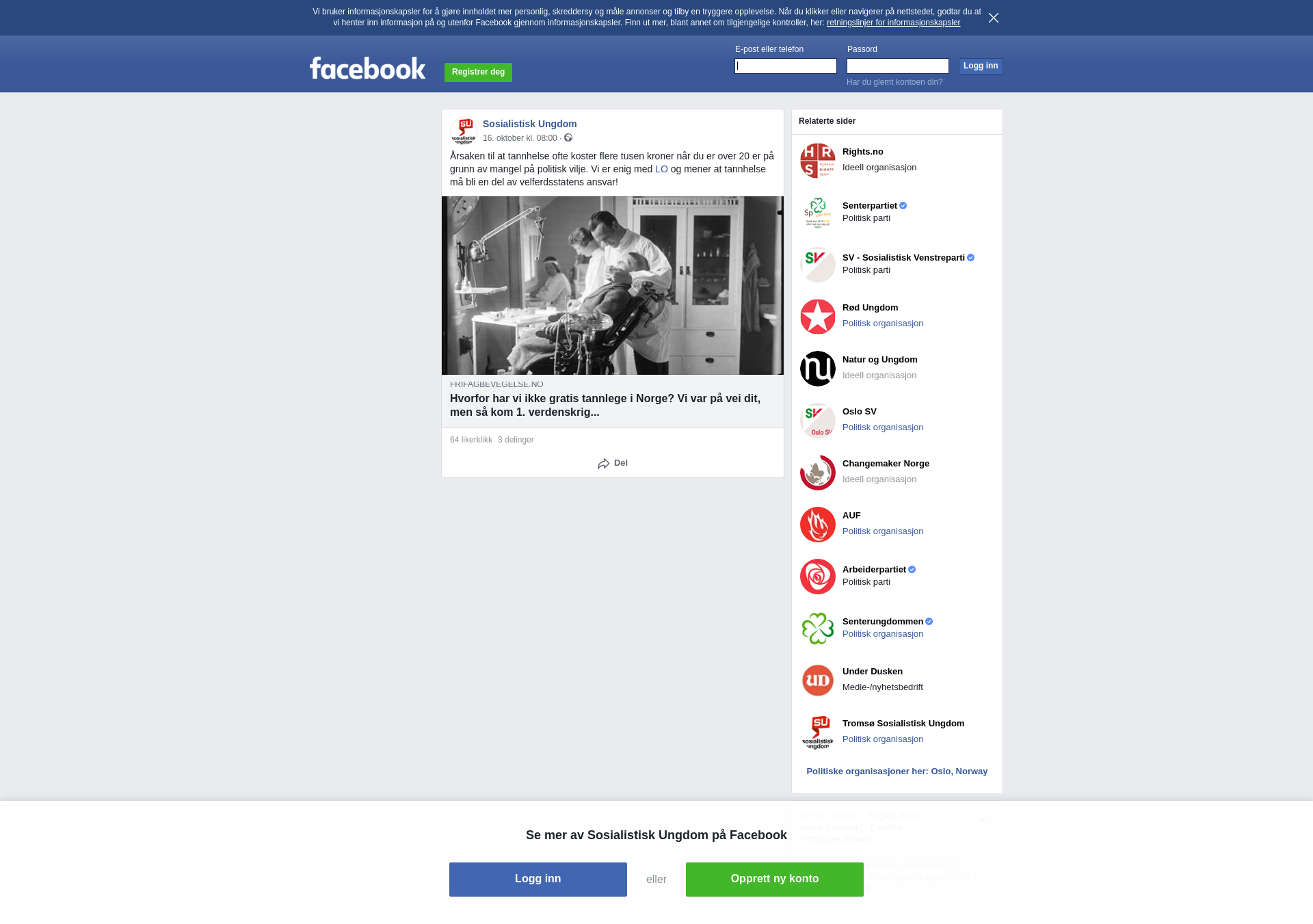Open Har du glemt kontoen link
The image size is (1313, 924).
[894, 82]
